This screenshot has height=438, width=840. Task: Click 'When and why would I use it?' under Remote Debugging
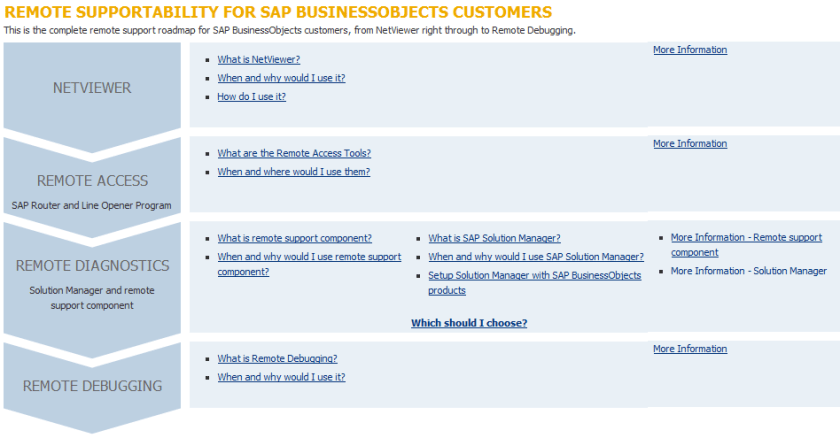pyautogui.click(x=281, y=378)
